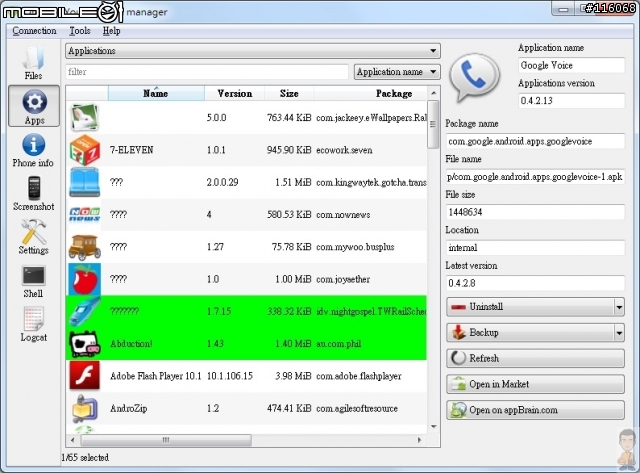Click the Applications version field 0.4.2.13
This screenshot has width=640, height=473.
[571, 100]
